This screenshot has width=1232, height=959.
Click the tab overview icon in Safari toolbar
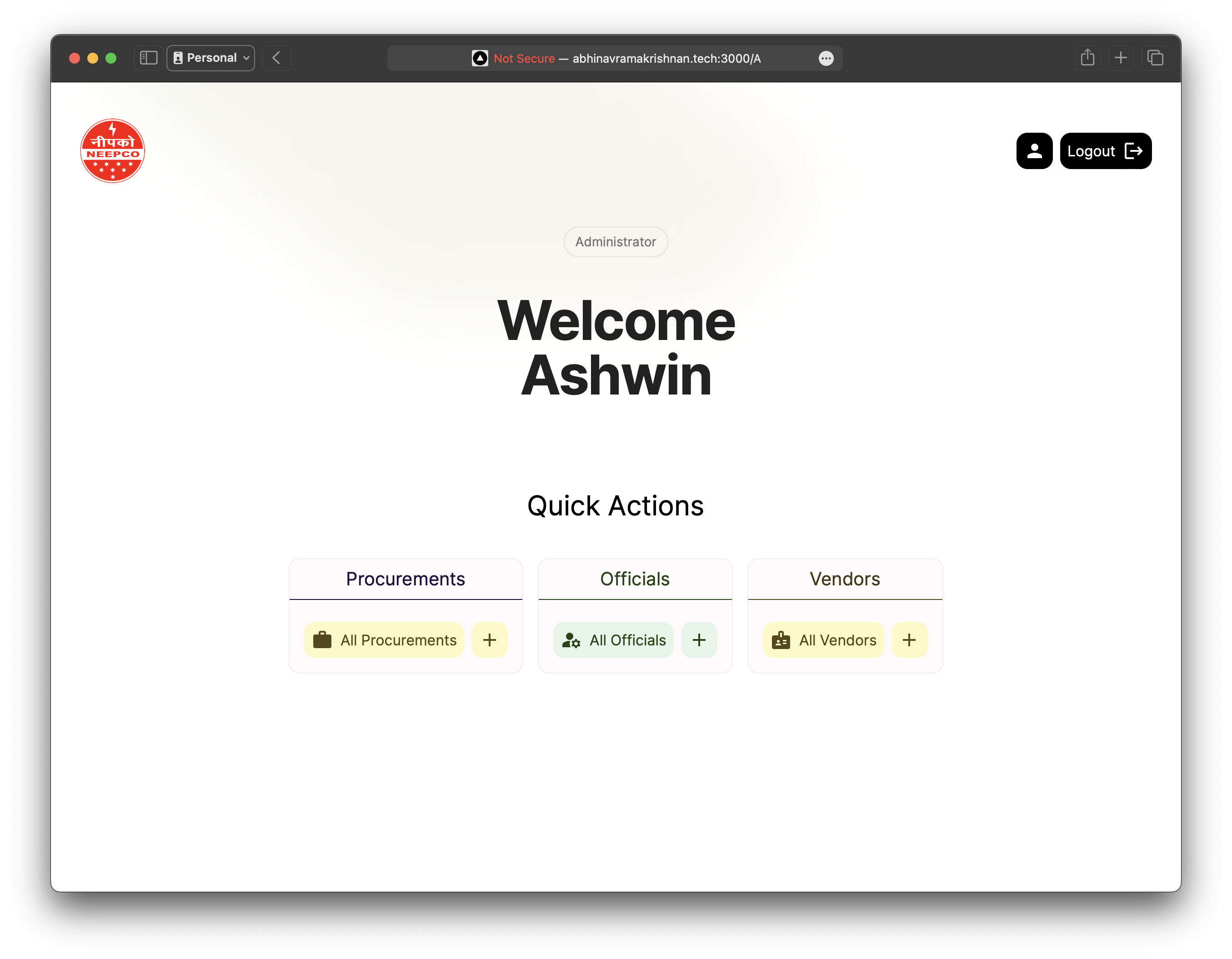(x=1155, y=58)
